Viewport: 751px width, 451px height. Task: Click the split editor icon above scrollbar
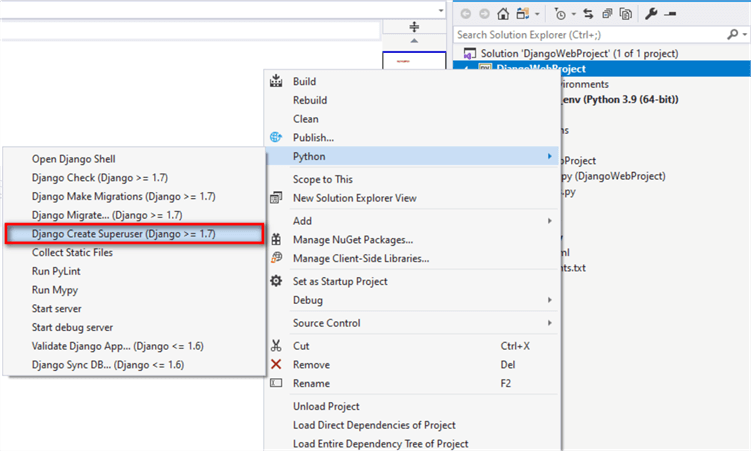tap(414, 27)
